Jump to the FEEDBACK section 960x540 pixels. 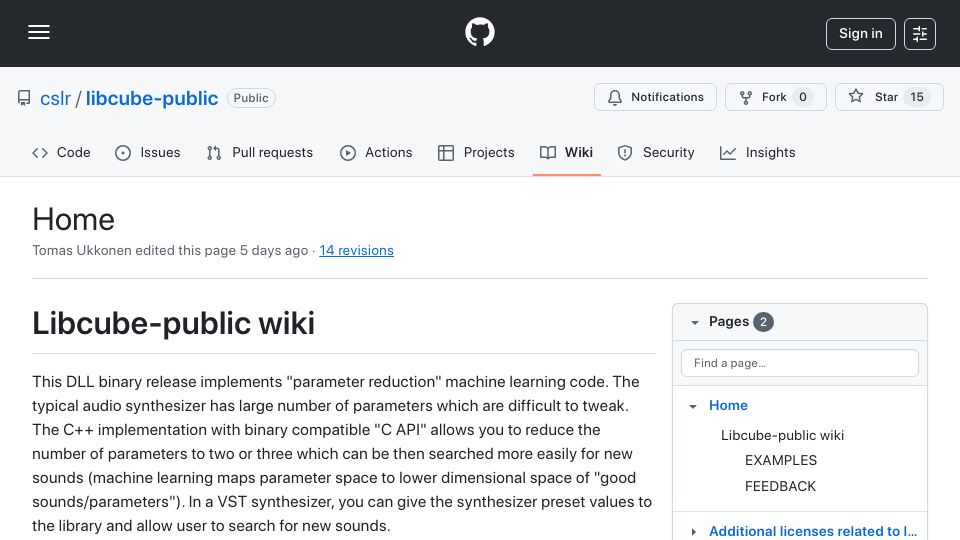[780, 486]
